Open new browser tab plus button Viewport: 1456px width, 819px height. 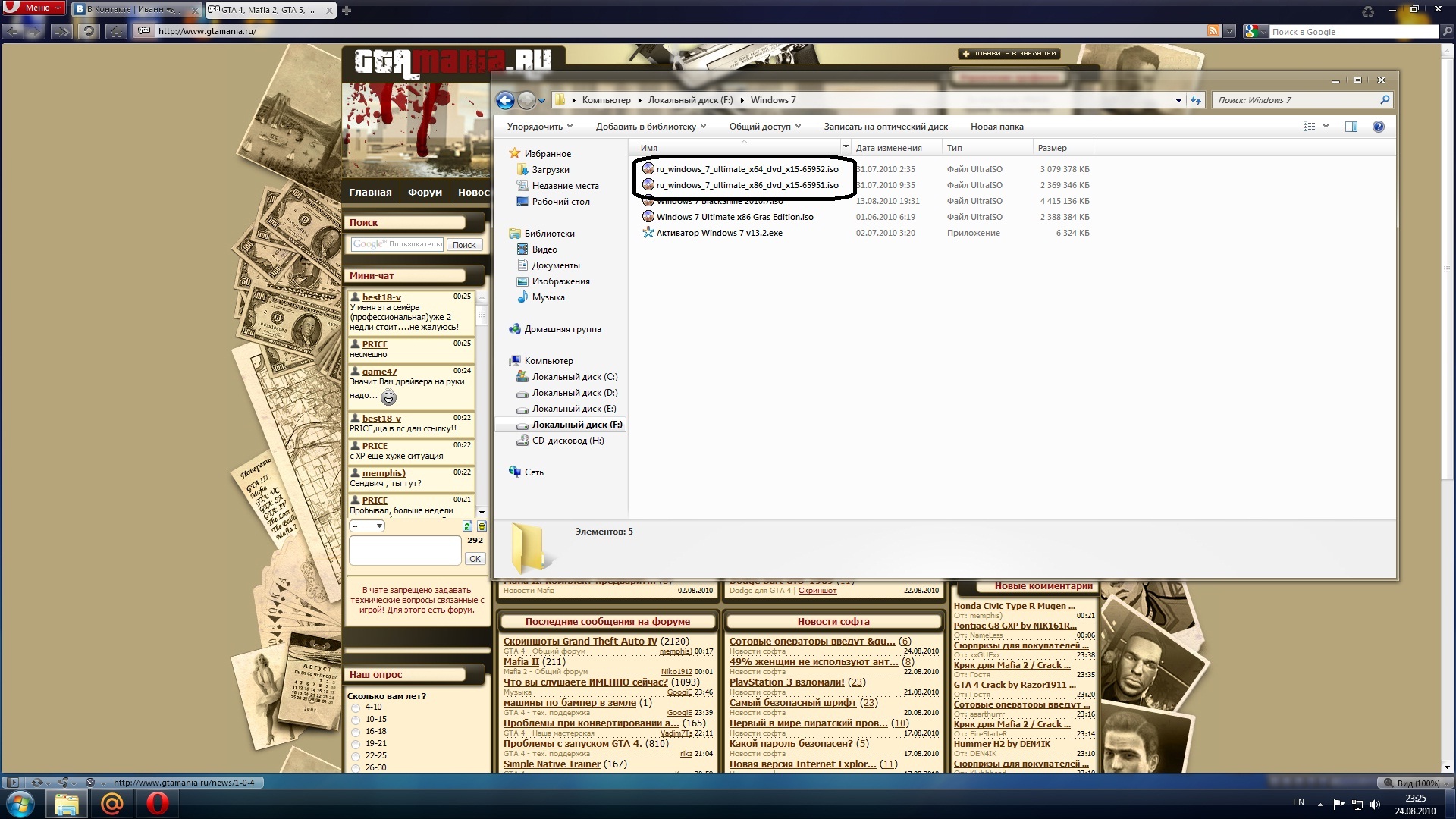(347, 11)
